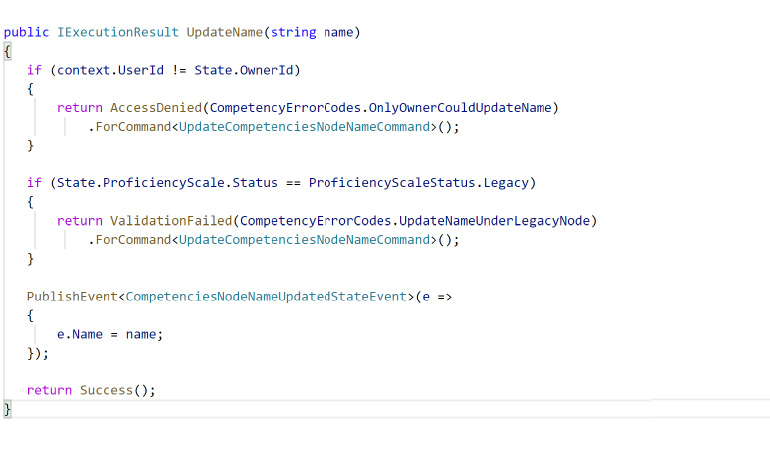Click the Success() call

pos(117,391)
